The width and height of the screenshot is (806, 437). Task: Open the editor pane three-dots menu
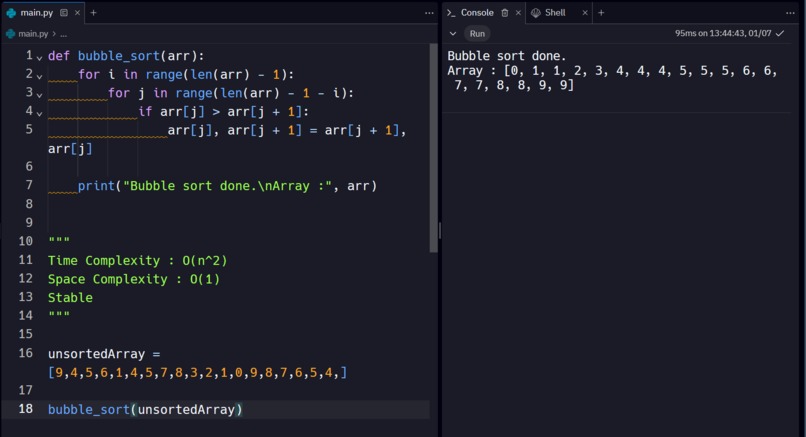coord(429,13)
